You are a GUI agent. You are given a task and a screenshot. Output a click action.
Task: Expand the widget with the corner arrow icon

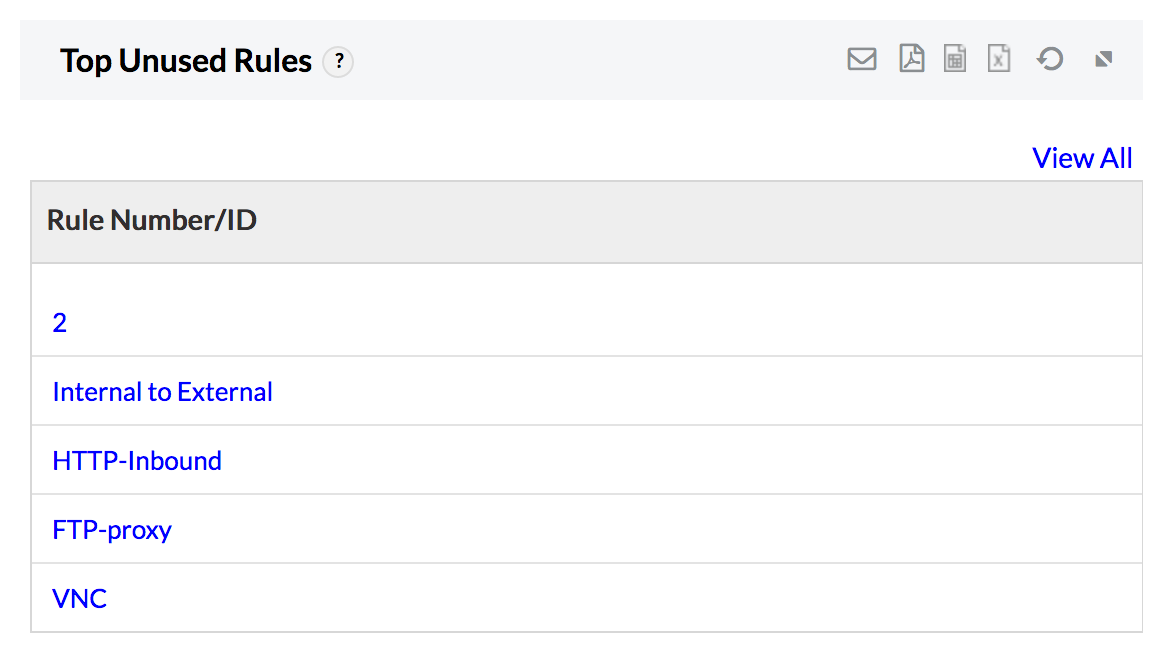(x=1103, y=60)
